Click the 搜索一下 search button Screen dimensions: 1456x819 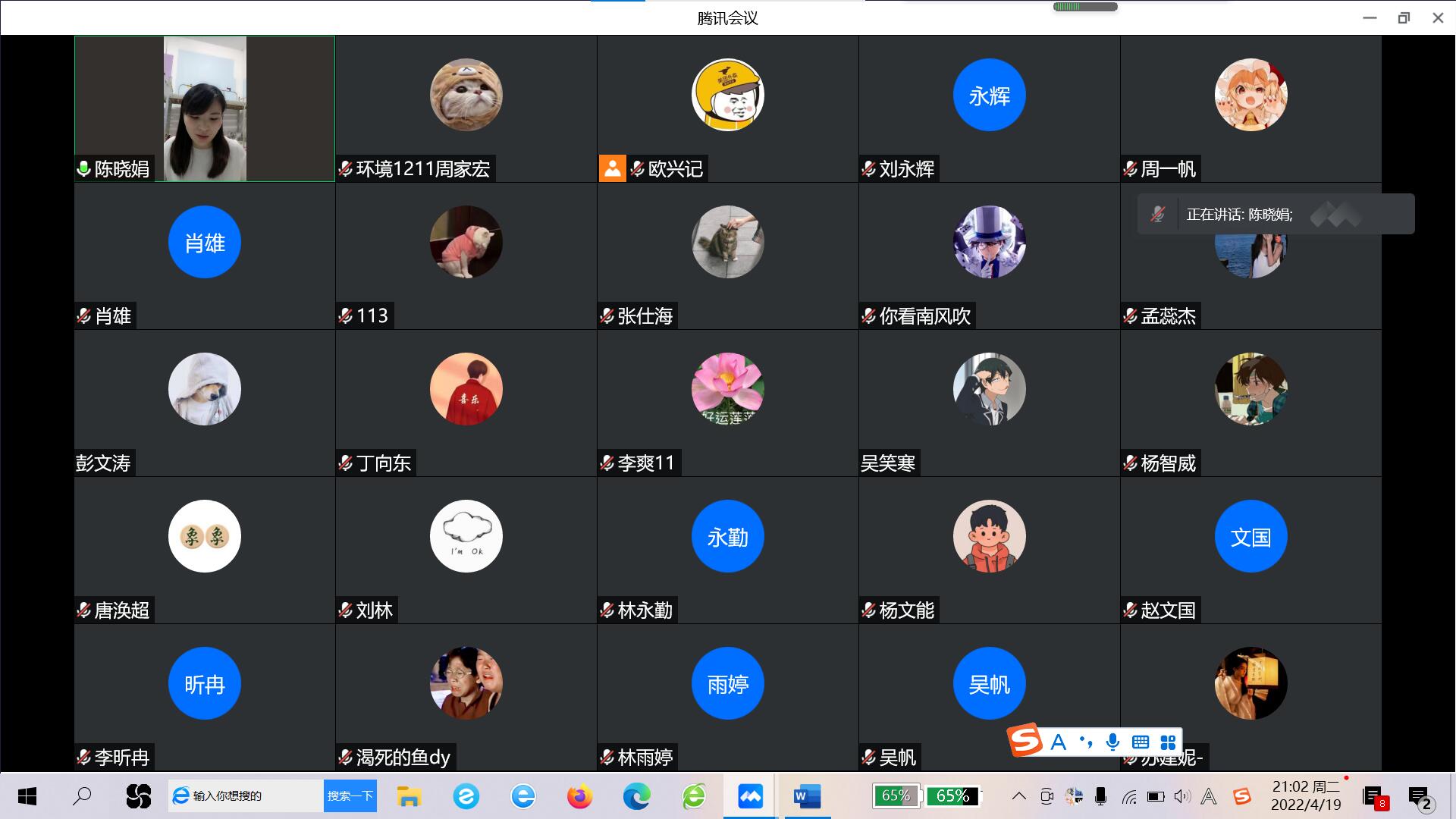pos(350,796)
